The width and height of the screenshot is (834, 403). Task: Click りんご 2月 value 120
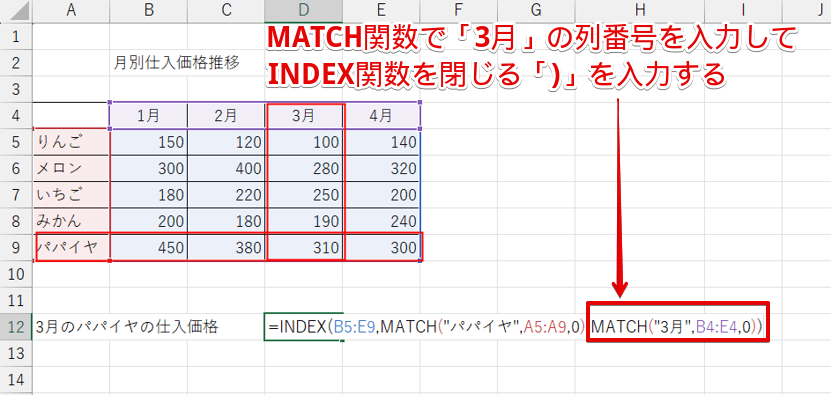[x=226, y=142]
